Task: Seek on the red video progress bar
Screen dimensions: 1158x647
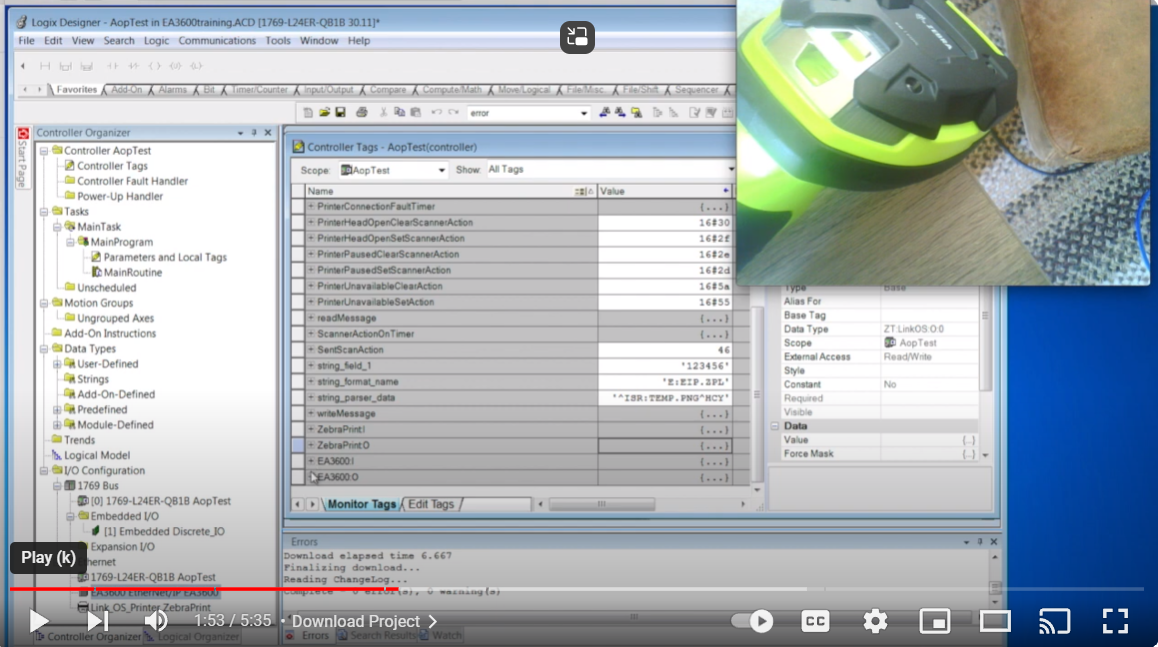Action: pos(400,589)
